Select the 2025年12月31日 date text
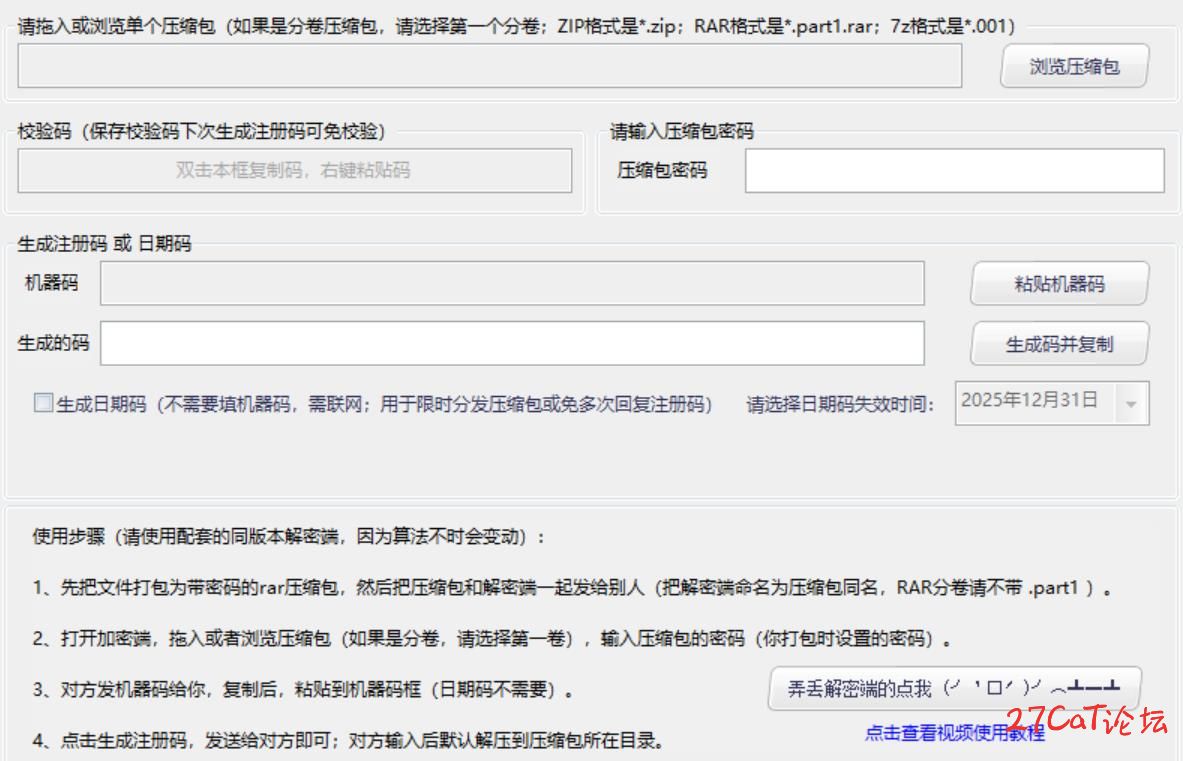 1030,401
